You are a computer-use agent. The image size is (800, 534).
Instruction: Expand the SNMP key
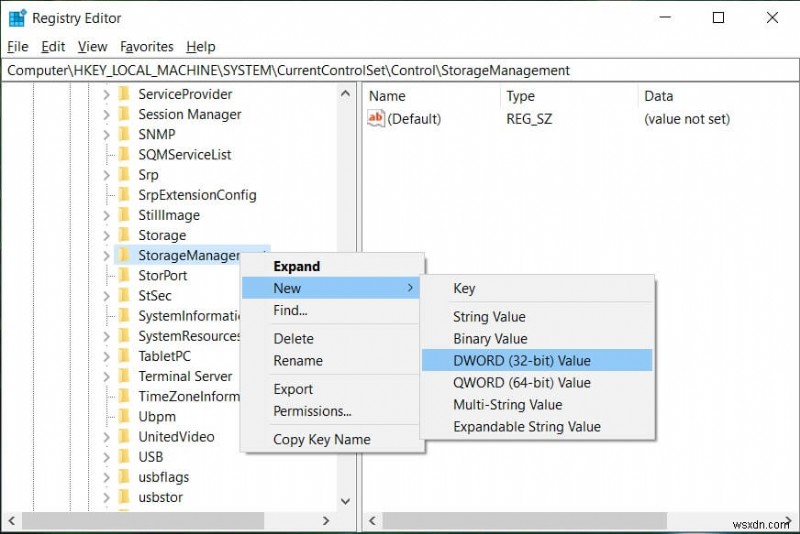(x=106, y=135)
